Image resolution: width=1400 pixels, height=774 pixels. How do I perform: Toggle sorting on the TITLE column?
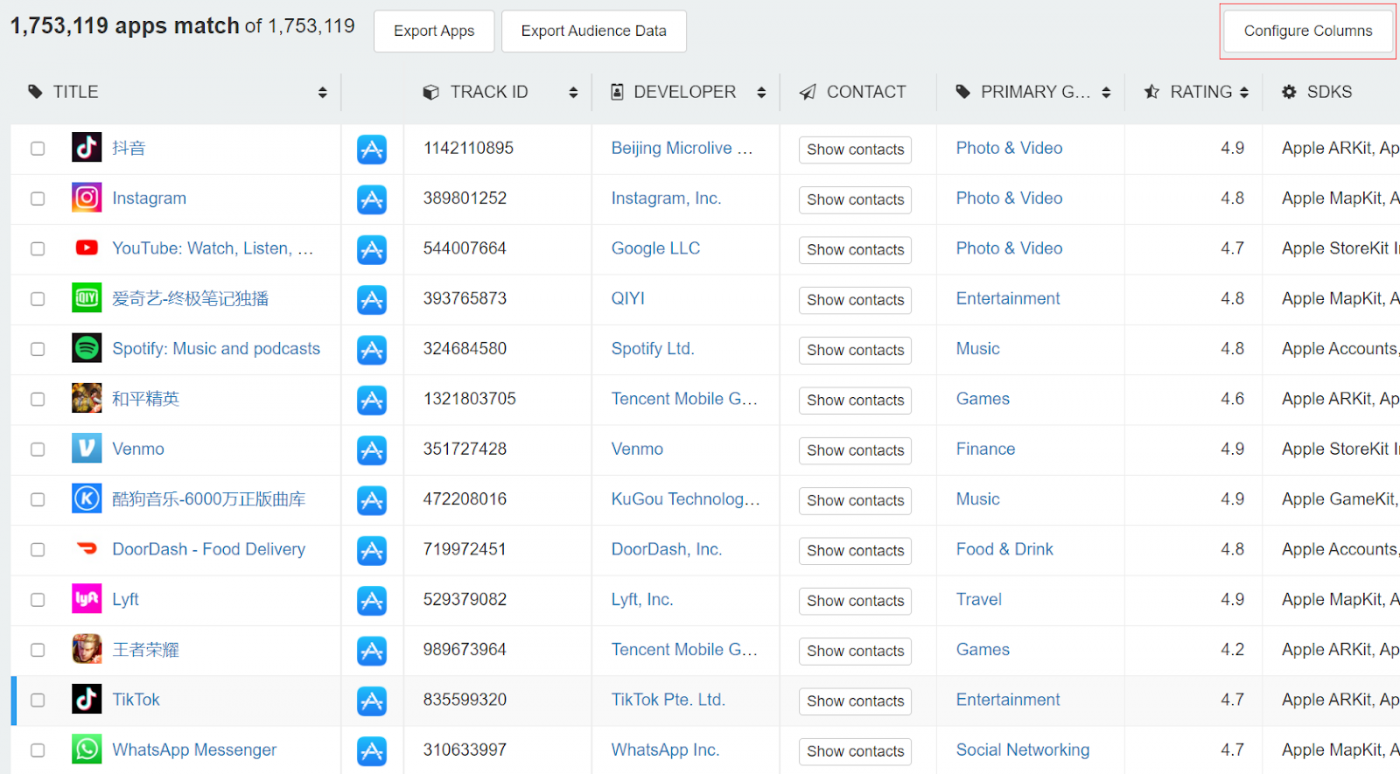tap(322, 91)
